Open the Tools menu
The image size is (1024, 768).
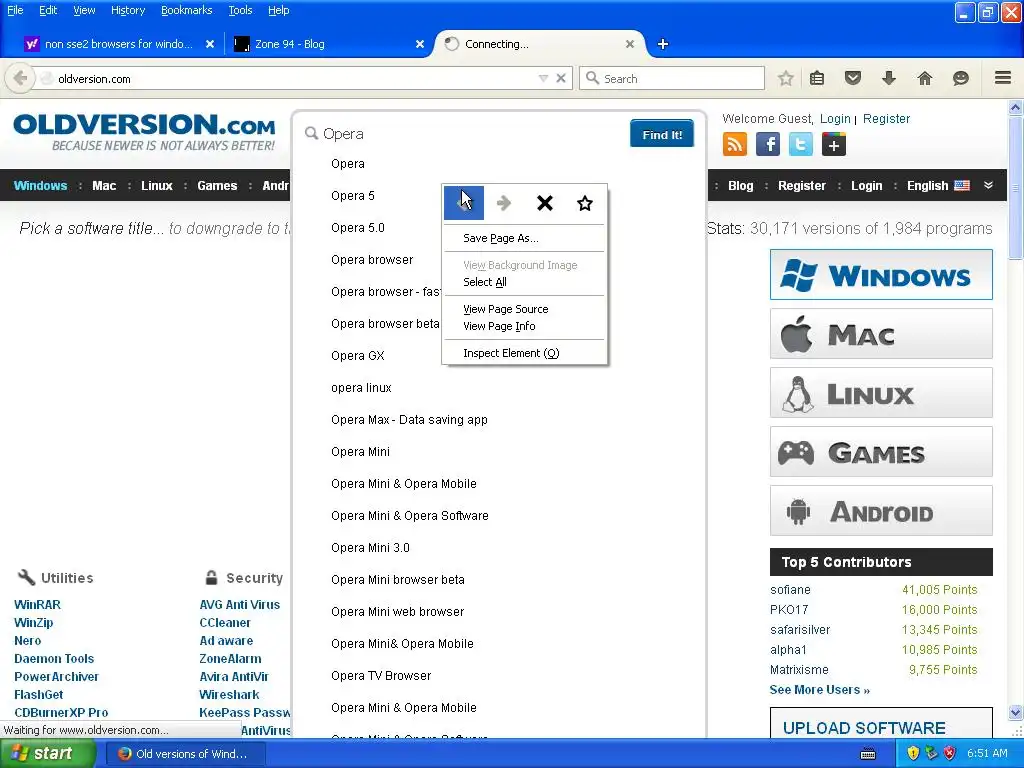pos(240,10)
